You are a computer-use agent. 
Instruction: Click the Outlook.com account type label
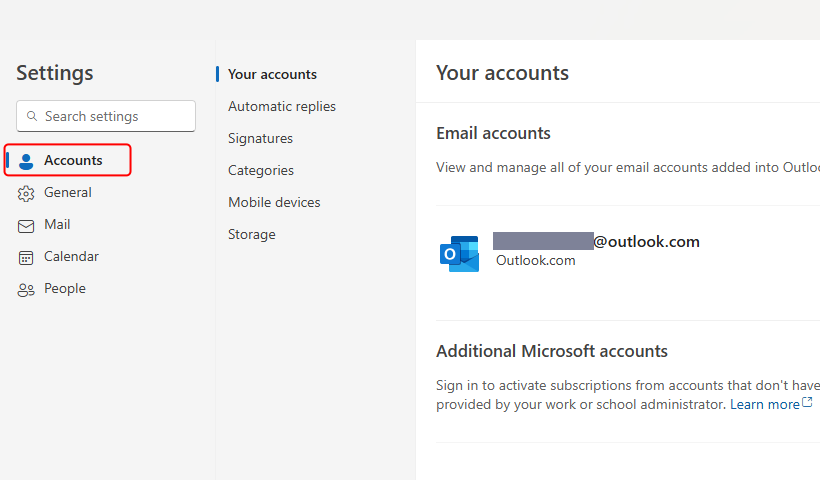[x=536, y=260]
